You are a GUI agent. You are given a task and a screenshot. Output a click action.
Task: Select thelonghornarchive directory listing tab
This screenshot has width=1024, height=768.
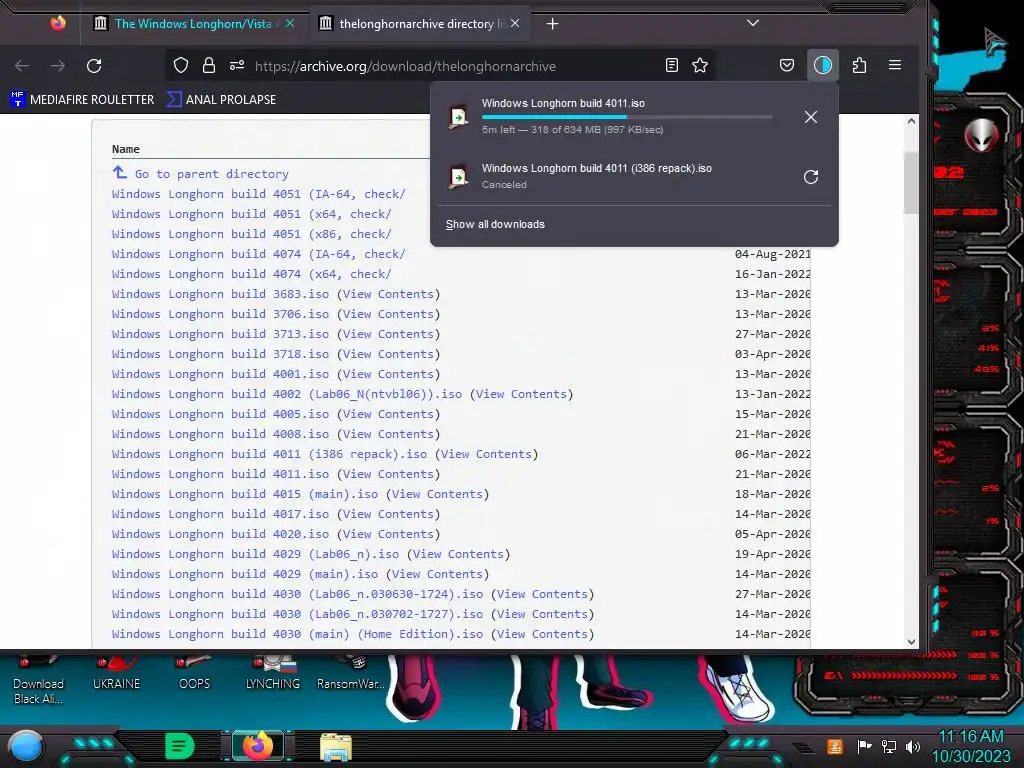pyautogui.click(x=418, y=24)
